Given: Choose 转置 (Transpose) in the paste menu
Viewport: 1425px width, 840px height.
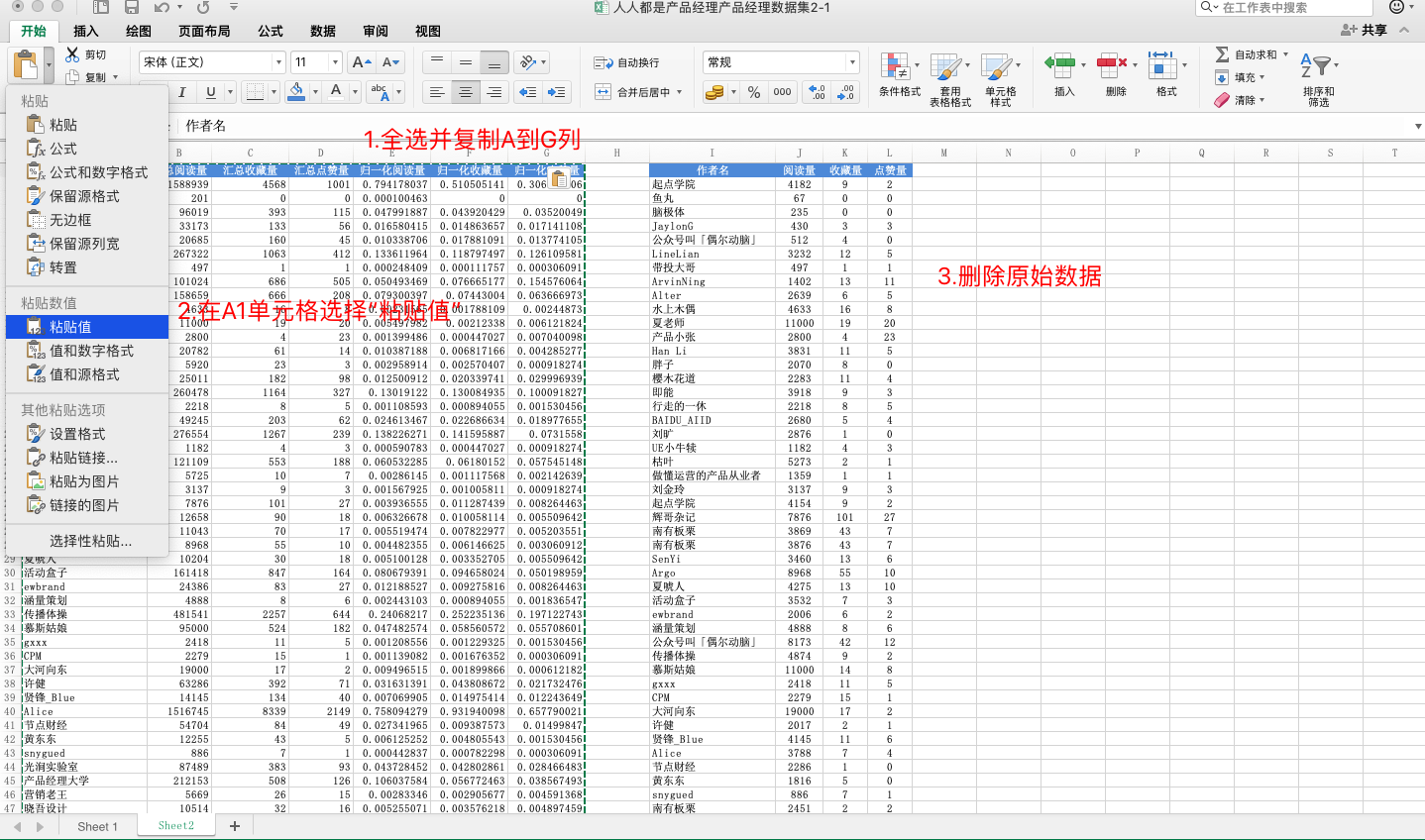Looking at the screenshot, I should pos(87,267).
